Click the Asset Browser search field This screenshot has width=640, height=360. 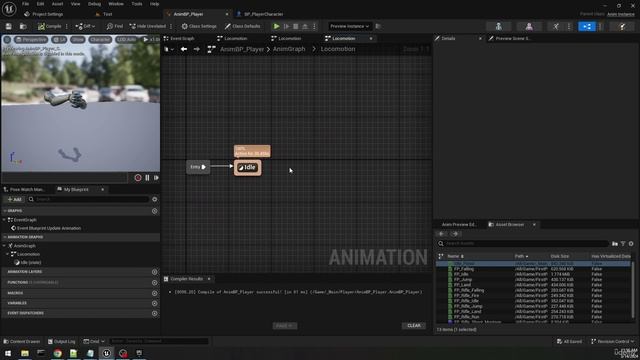pos(523,244)
